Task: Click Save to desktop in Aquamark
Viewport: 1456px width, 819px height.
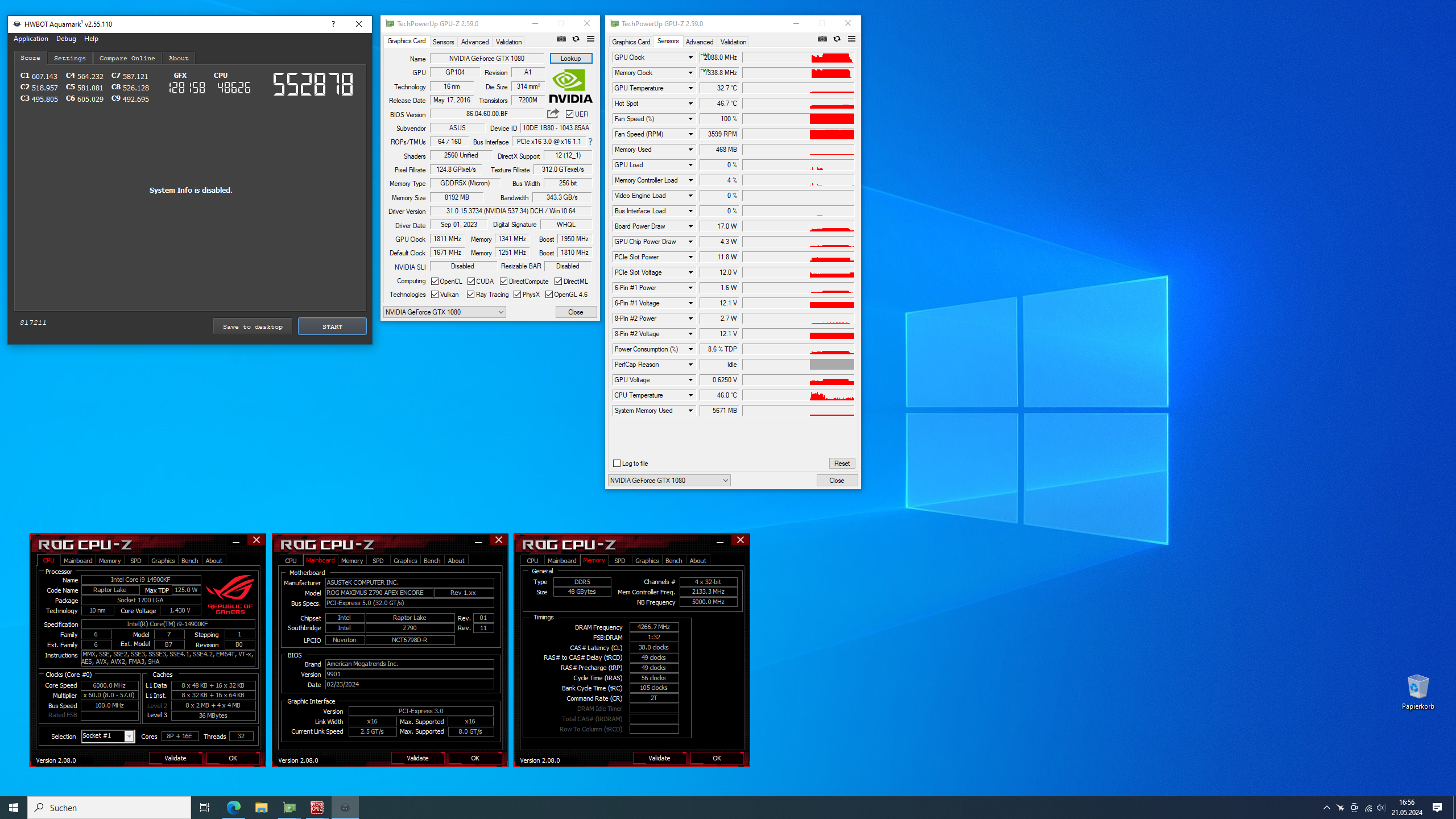Action: coord(253,326)
